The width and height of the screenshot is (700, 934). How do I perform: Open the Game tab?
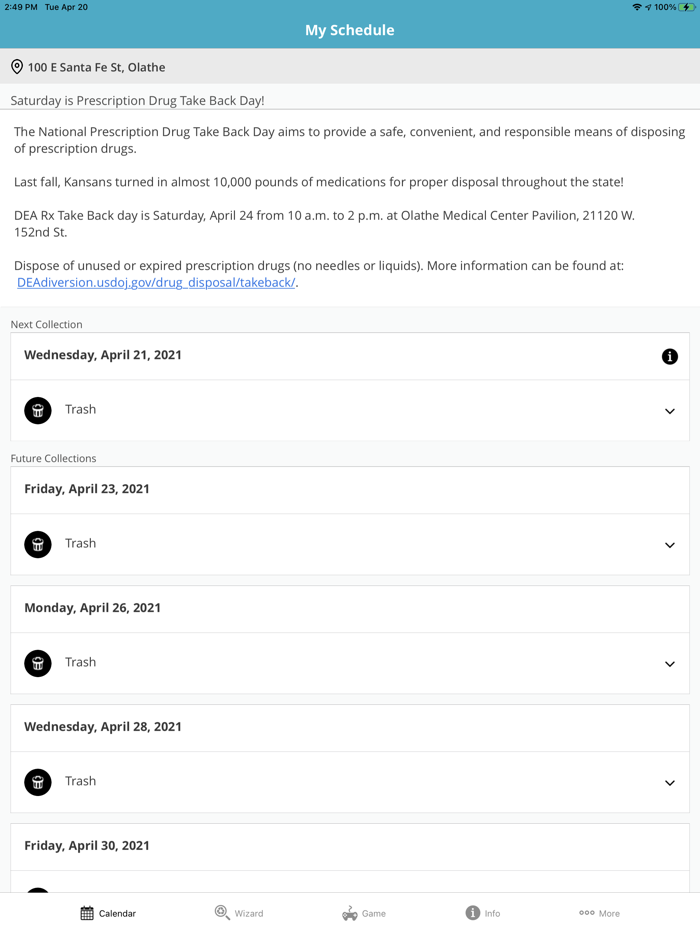[363, 913]
